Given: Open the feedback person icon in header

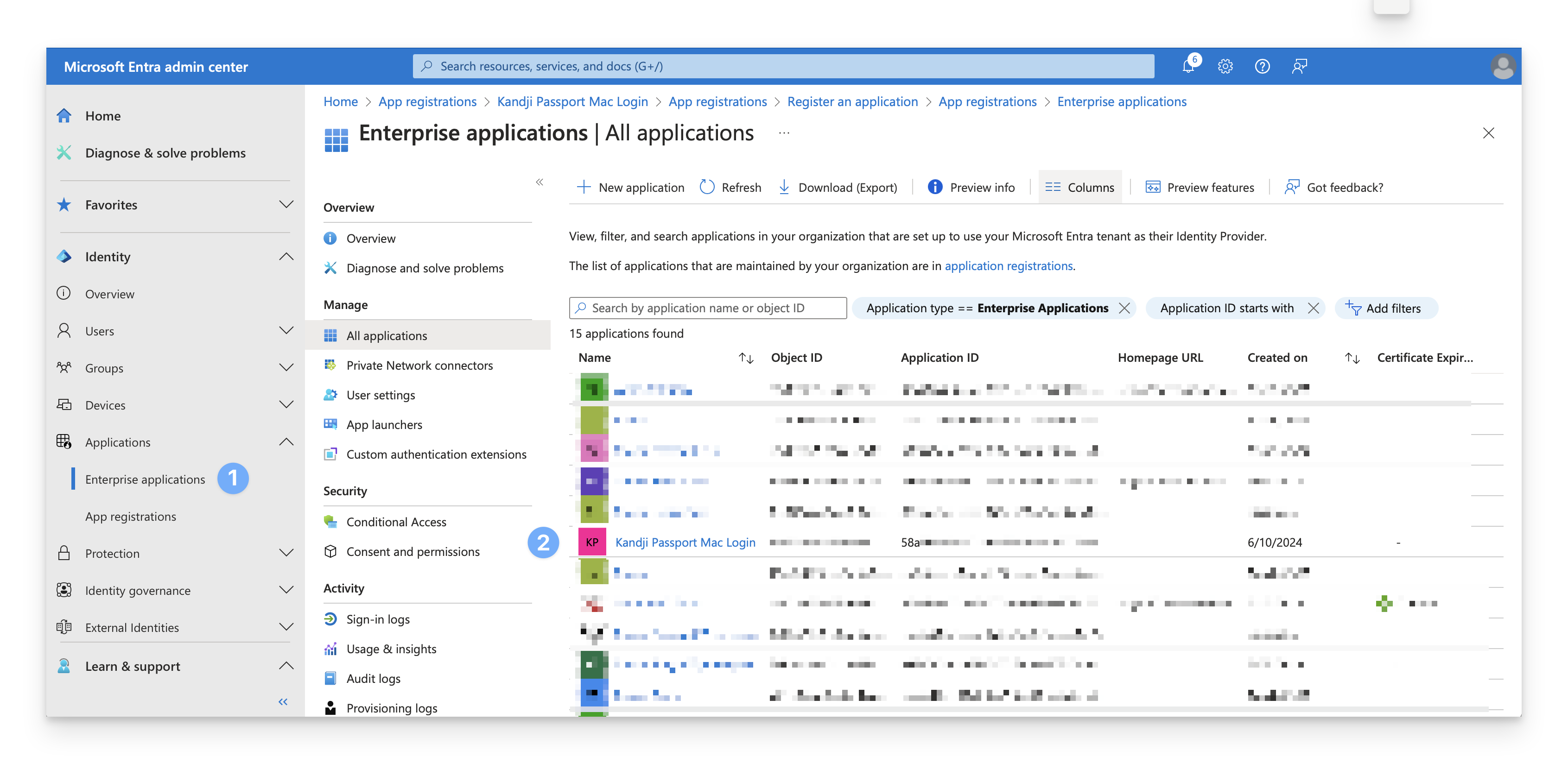Looking at the screenshot, I should click(x=1299, y=66).
